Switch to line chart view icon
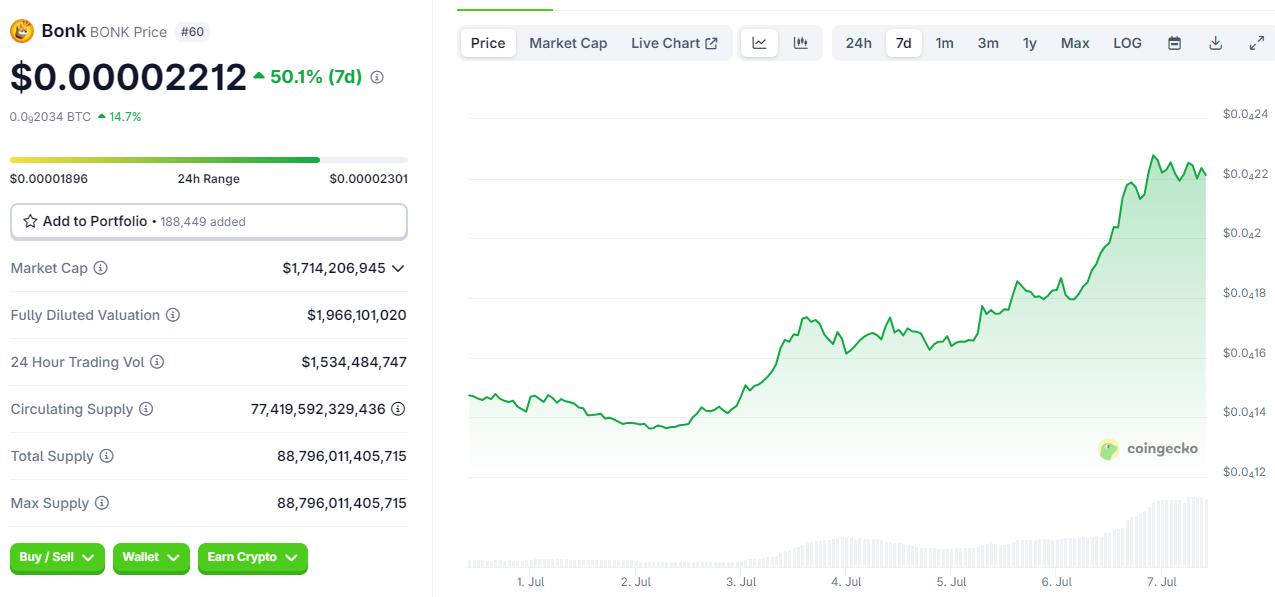 pos(759,43)
